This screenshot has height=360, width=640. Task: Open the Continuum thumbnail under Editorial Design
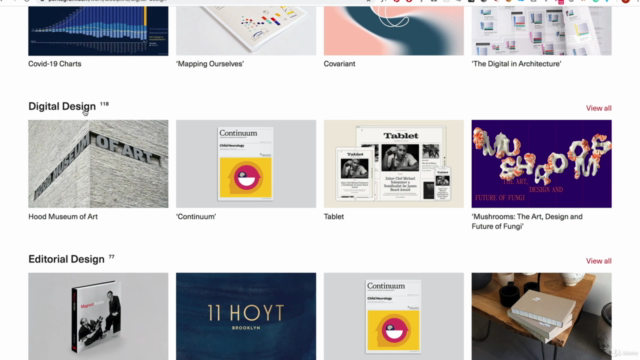[x=393, y=316]
